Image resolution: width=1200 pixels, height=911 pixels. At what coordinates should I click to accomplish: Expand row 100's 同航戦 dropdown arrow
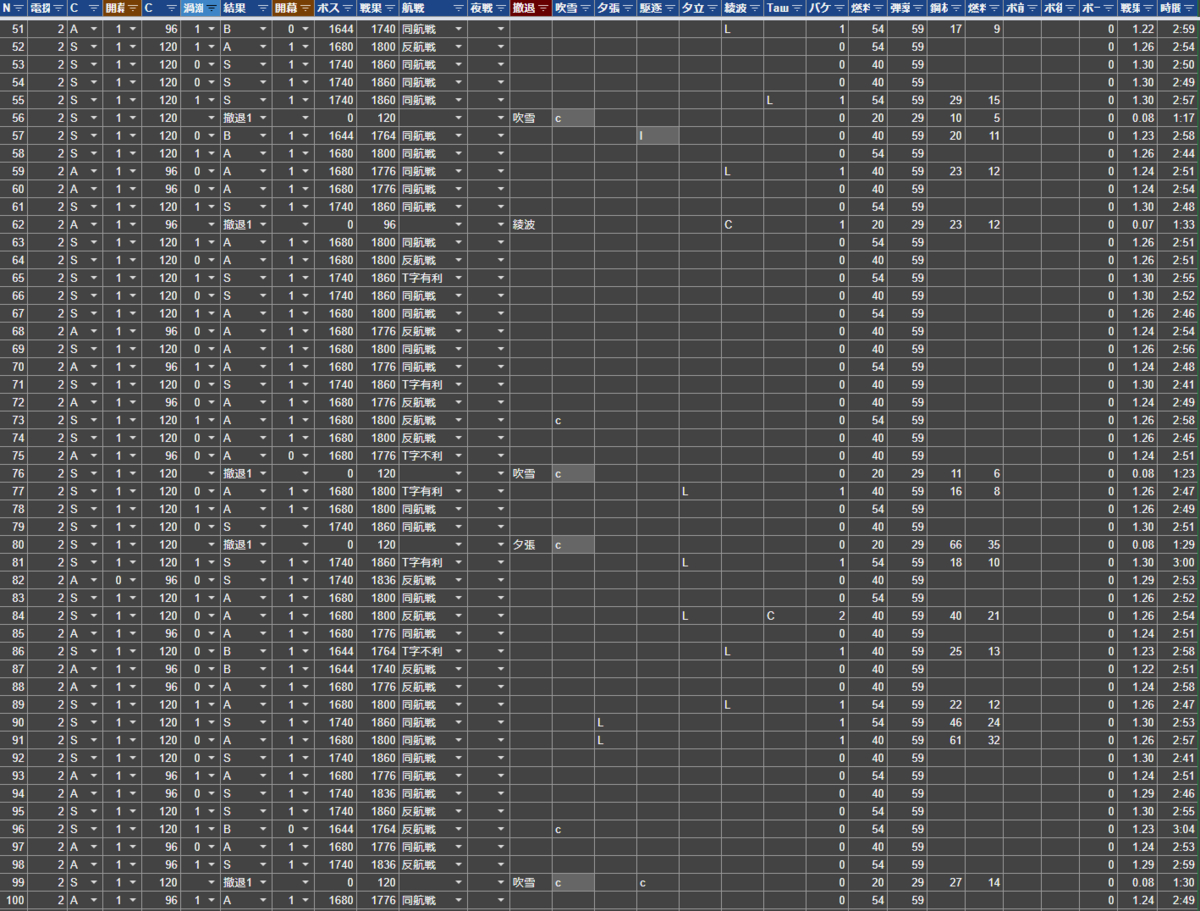(x=458, y=901)
